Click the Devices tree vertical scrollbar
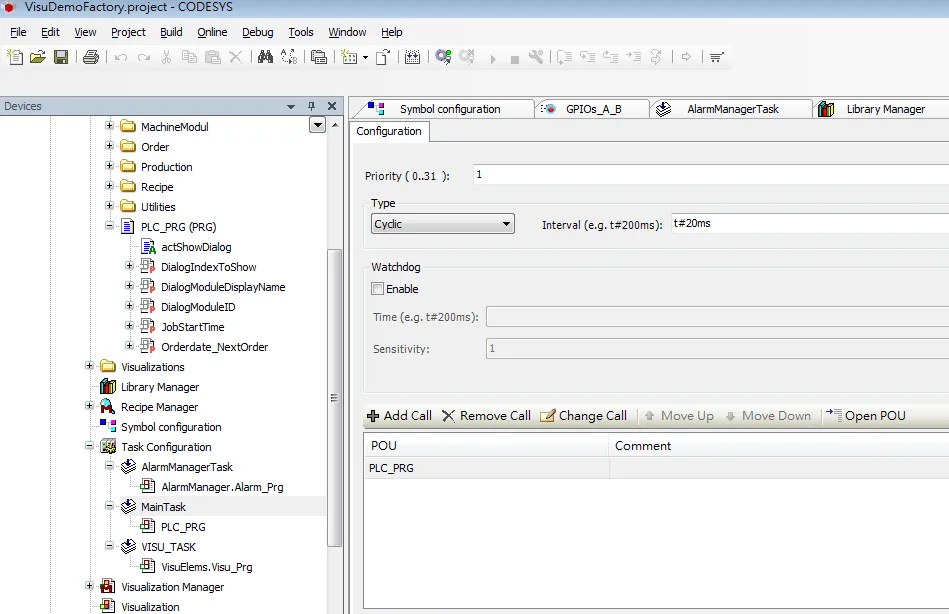 [335, 397]
